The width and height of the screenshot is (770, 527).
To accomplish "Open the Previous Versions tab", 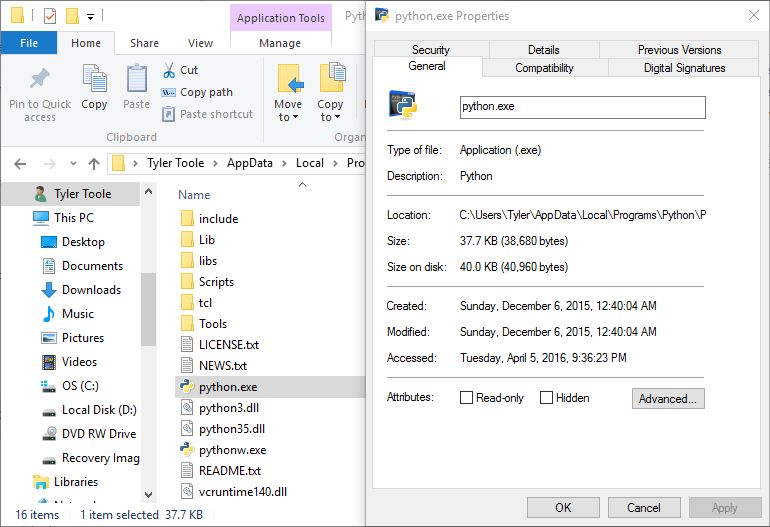I will tap(679, 50).
